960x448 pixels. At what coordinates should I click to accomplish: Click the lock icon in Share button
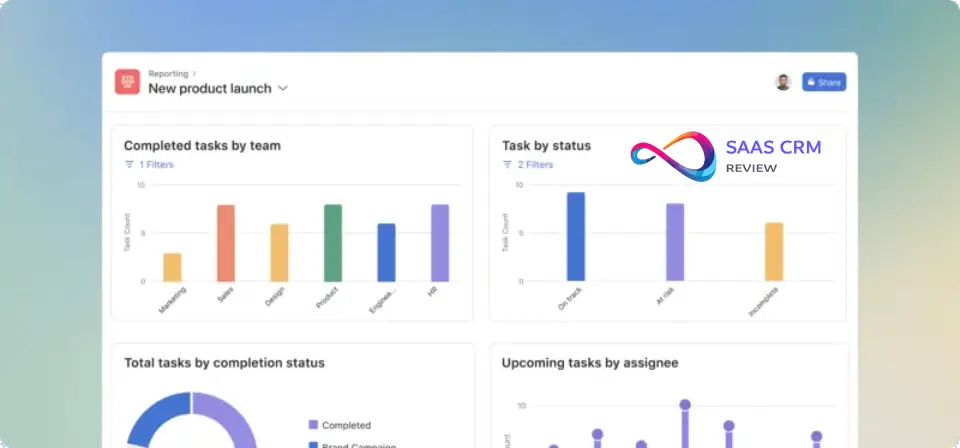[811, 82]
